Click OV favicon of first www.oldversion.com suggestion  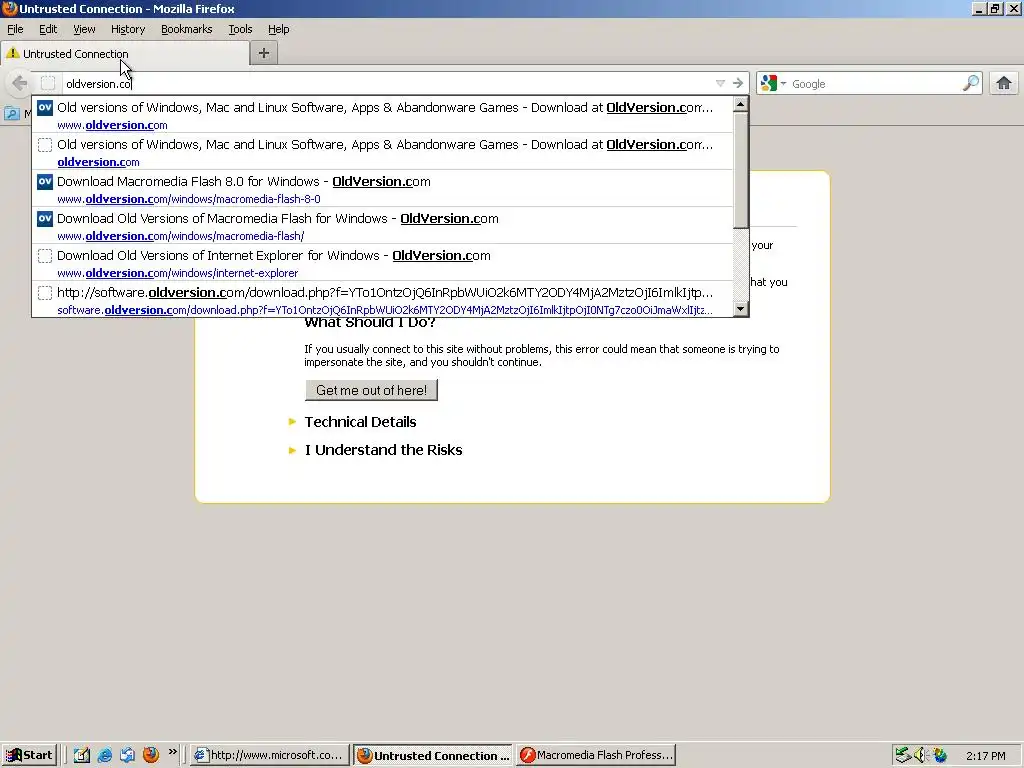45,108
